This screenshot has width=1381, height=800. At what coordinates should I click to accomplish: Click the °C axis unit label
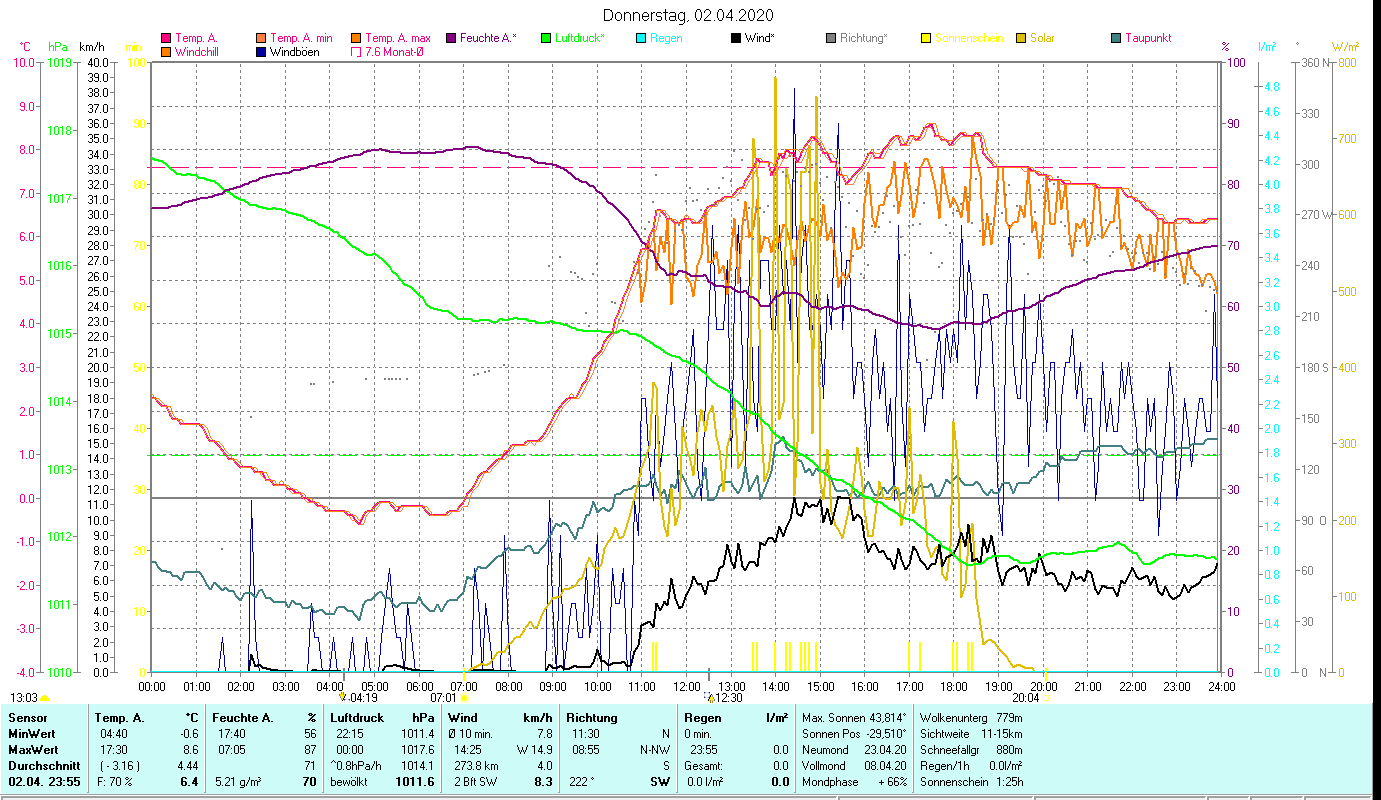point(26,47)
